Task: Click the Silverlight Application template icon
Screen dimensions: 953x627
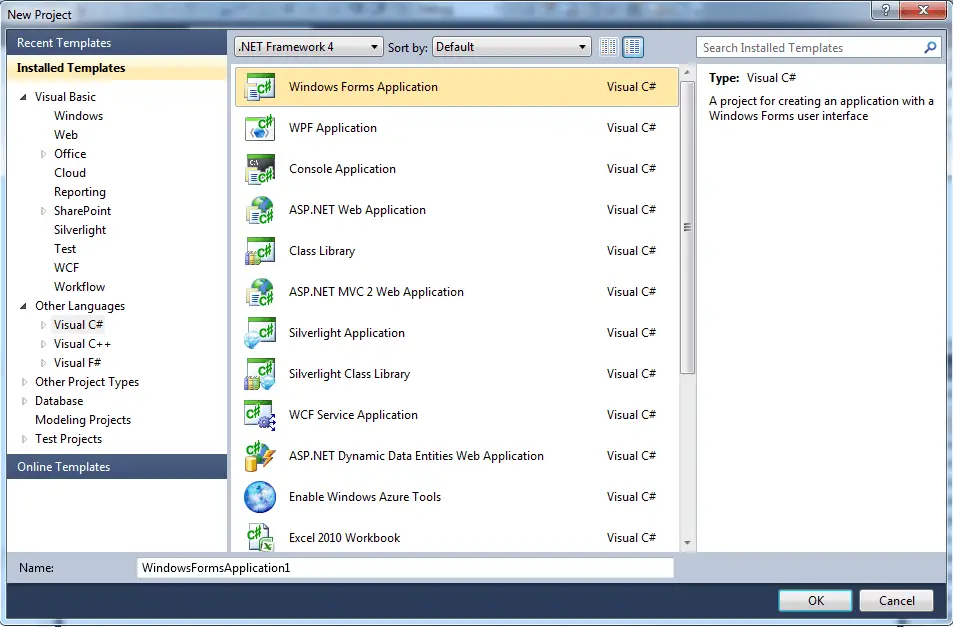Action: click(x=260, y=333)
